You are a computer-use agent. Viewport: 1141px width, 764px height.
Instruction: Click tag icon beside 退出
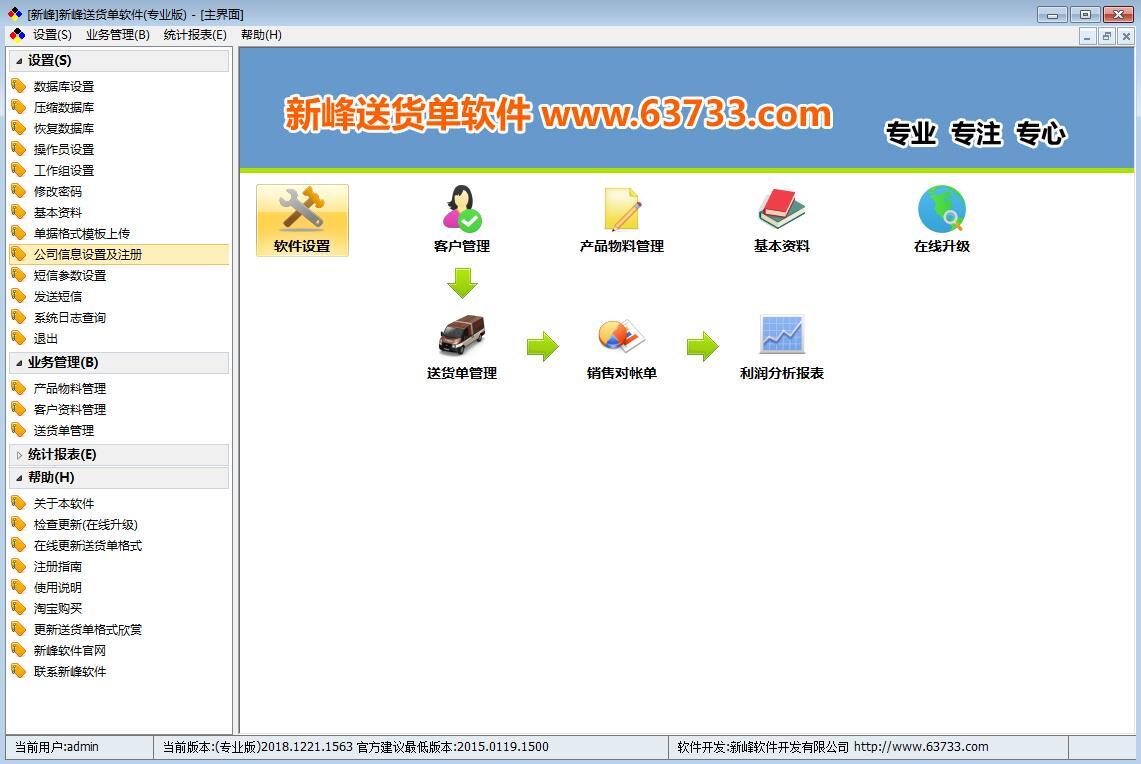[x=19, y=338]
